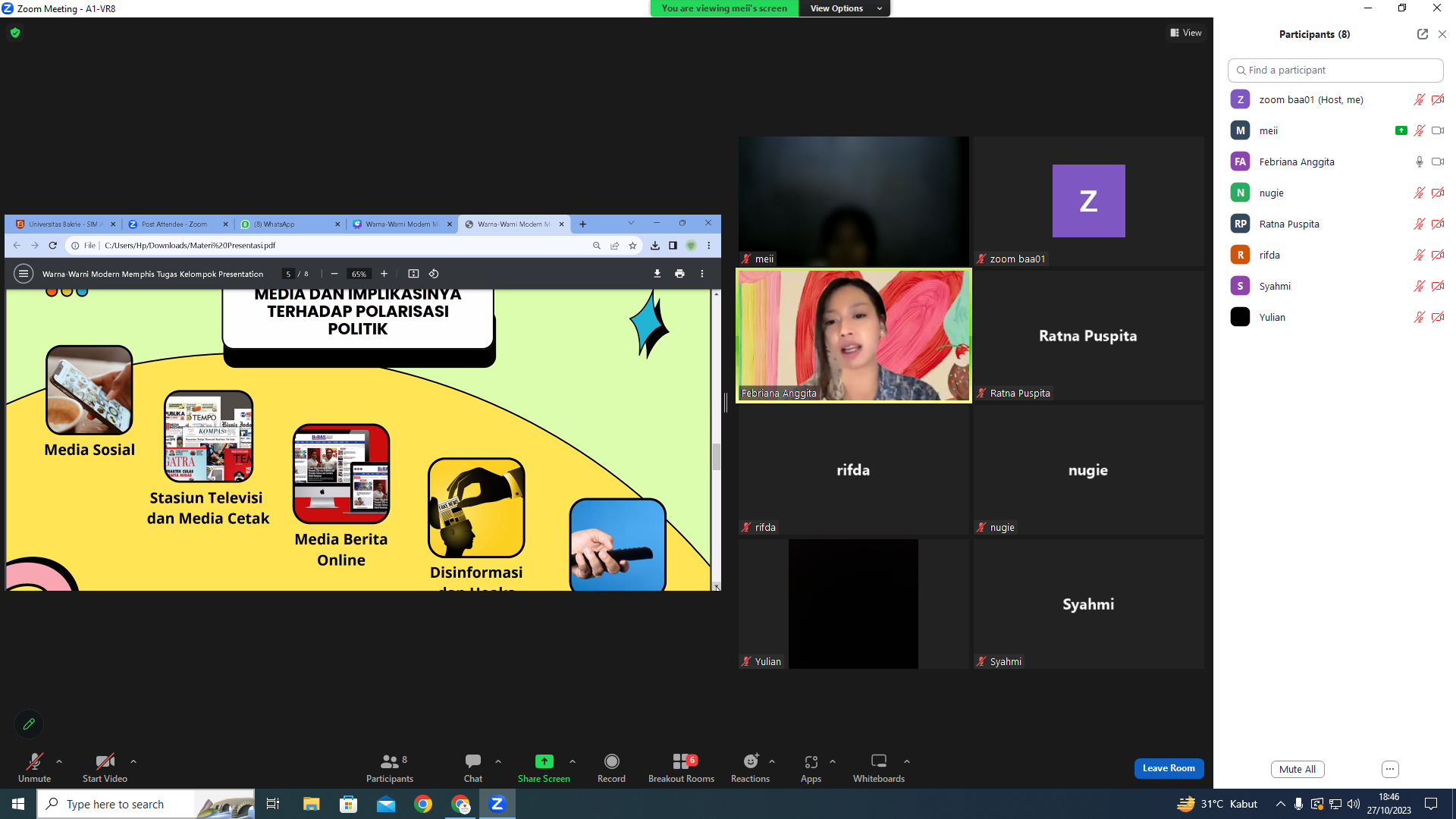The height and width of the screenshot is (819, 1456).
Task: Open Whiteboards
Action: click(879, 767)
